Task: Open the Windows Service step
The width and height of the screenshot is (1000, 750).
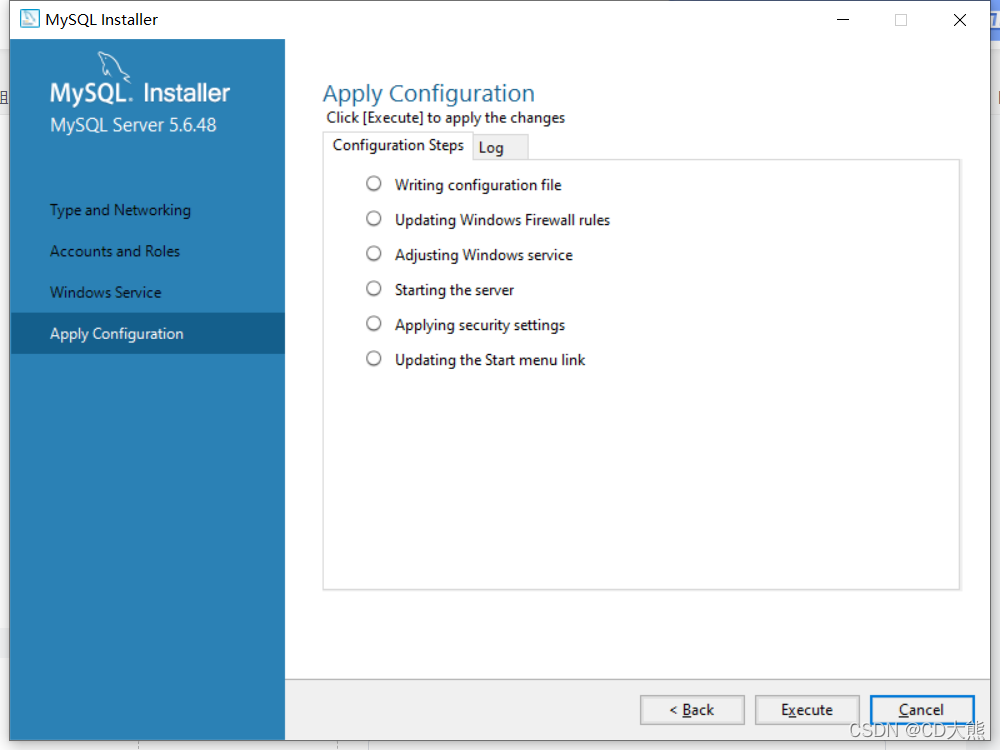Action: [106, 292]
